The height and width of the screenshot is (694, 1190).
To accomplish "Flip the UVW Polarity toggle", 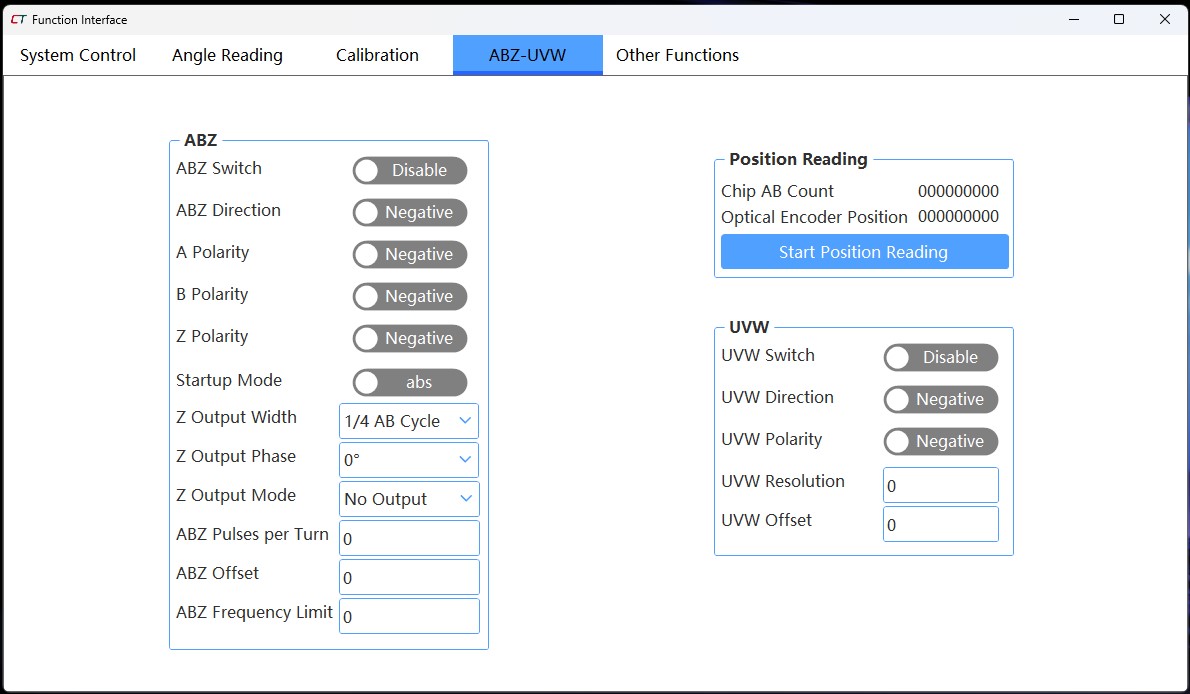I will [940, 441].
